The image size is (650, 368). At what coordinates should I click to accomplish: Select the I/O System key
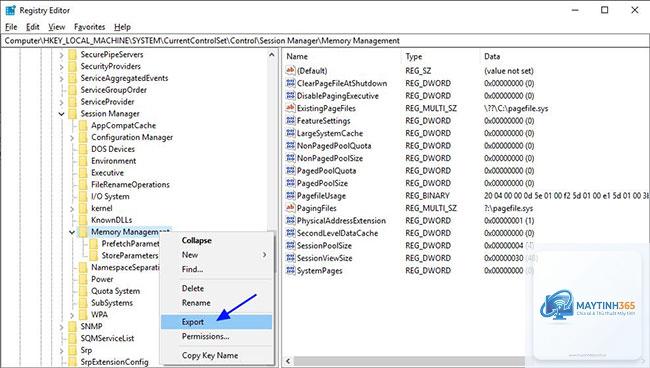click(x=110, y=196)
